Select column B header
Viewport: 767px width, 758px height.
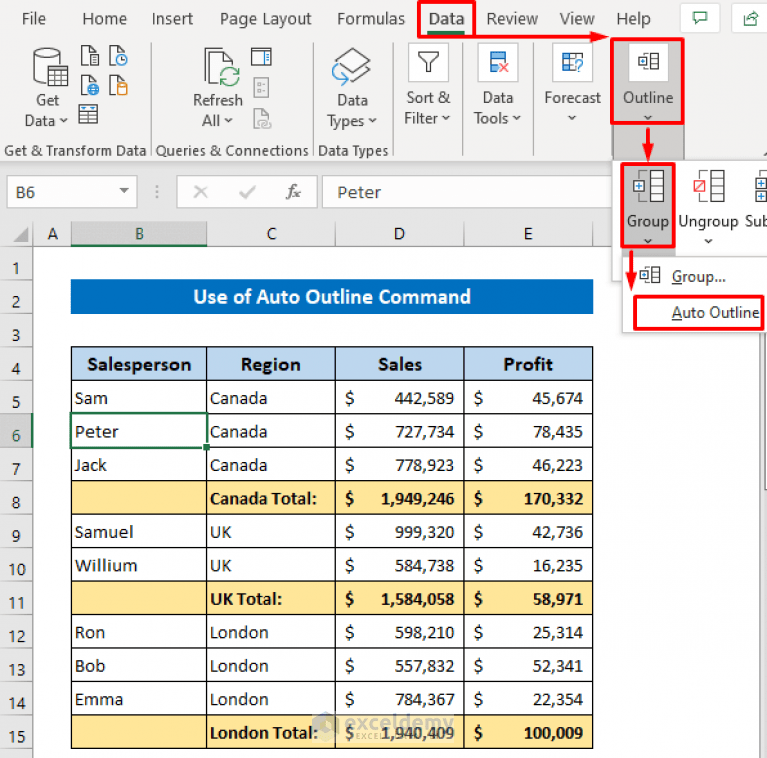(x=139, y=234)
